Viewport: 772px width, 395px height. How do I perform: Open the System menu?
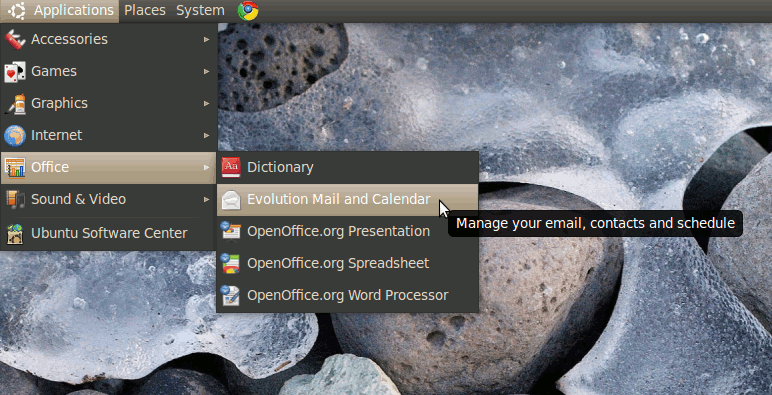point(200,10)
